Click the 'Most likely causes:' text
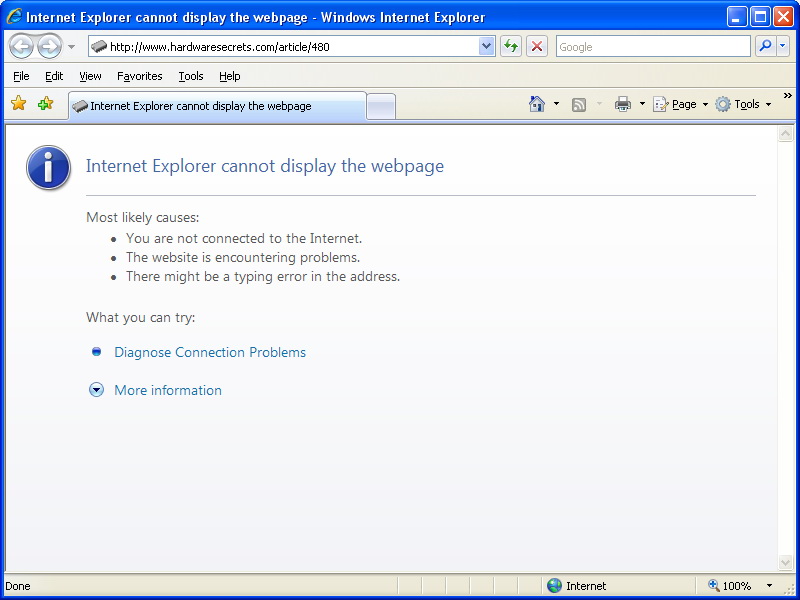This screenshot has width=800, height=600. click(143, 217)
